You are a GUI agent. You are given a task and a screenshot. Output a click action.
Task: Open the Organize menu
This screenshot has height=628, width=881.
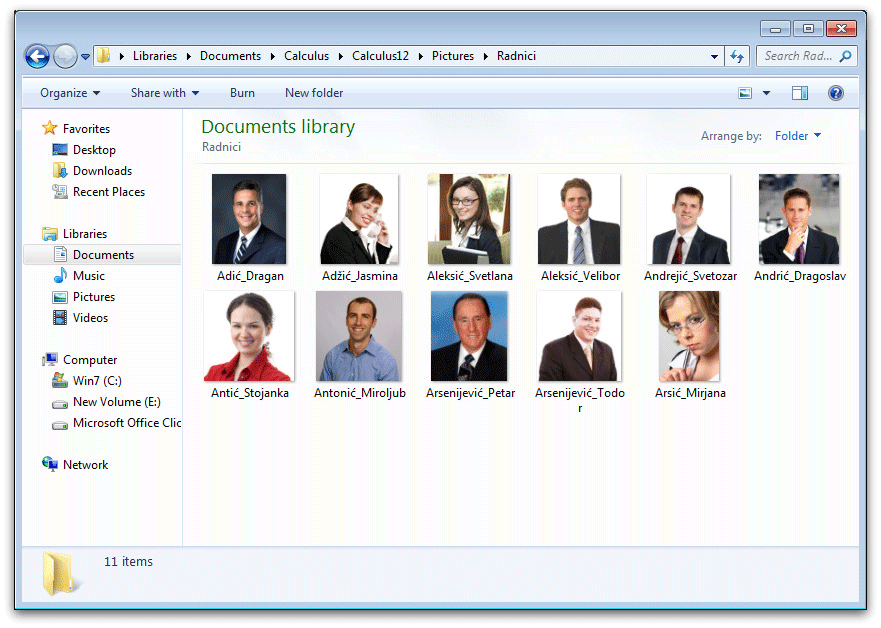pos(70,93)
